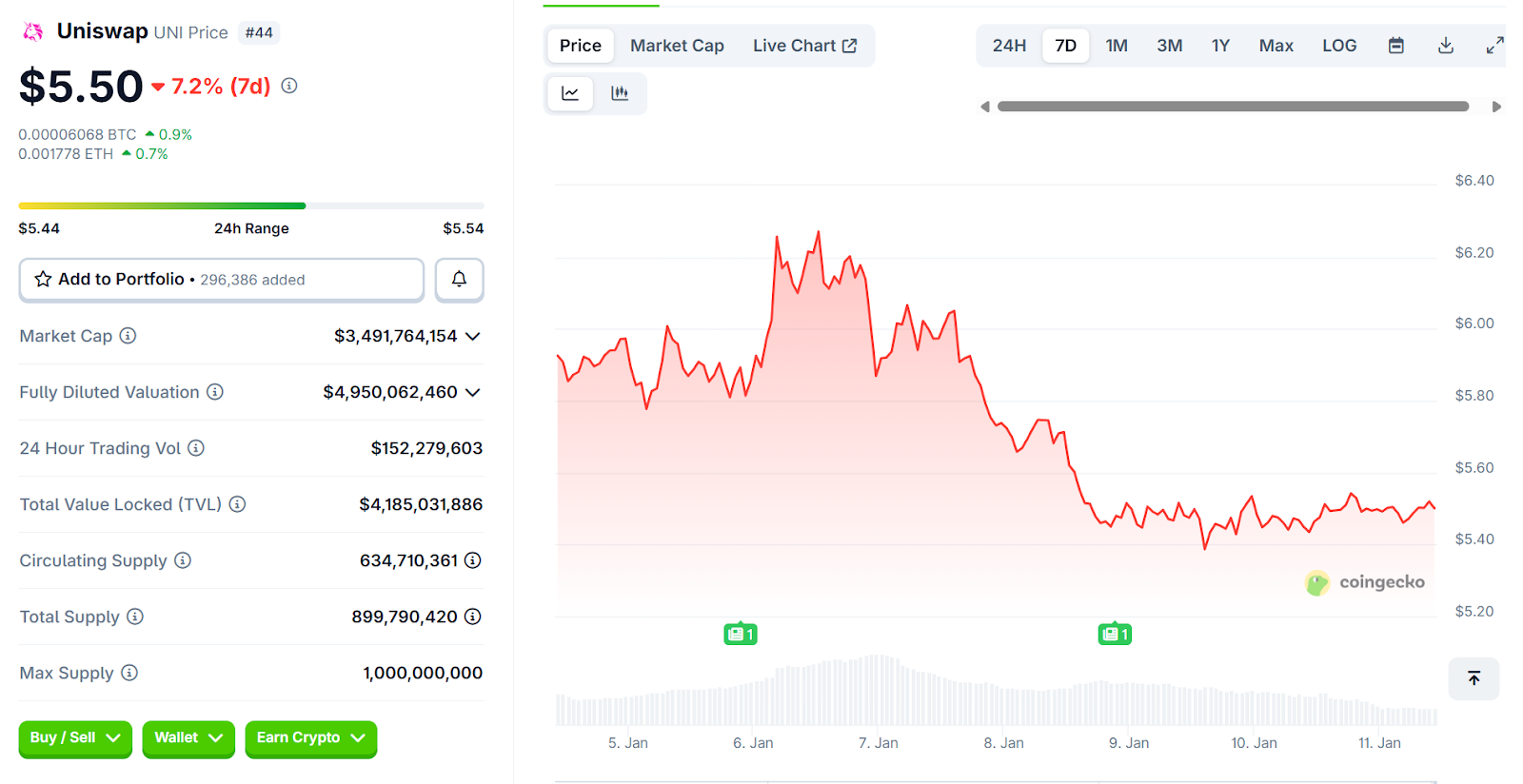Toggle the LOG scale option
This screenshot has height=784, width=1523.
(1338, 46)
